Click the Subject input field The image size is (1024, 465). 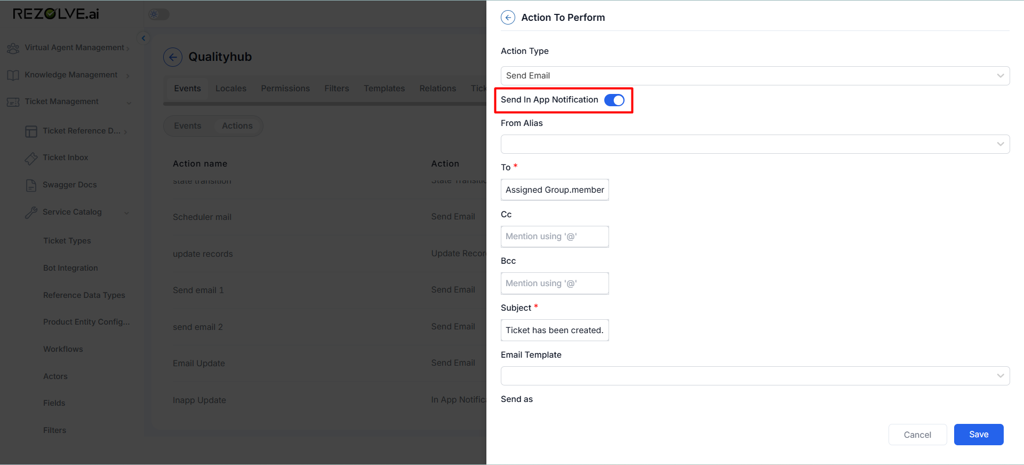click(x=555, y=330)
